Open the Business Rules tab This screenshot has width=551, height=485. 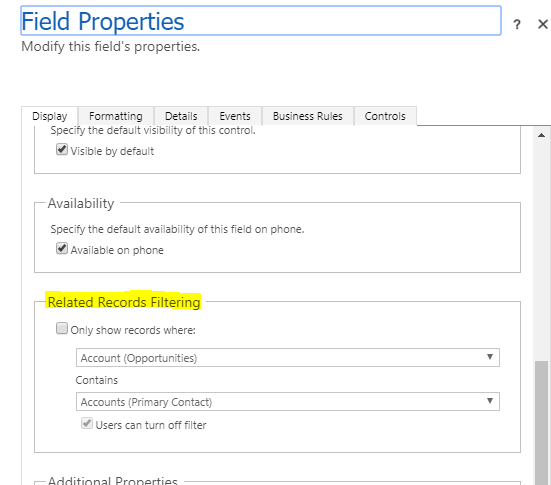pos(307,116)
